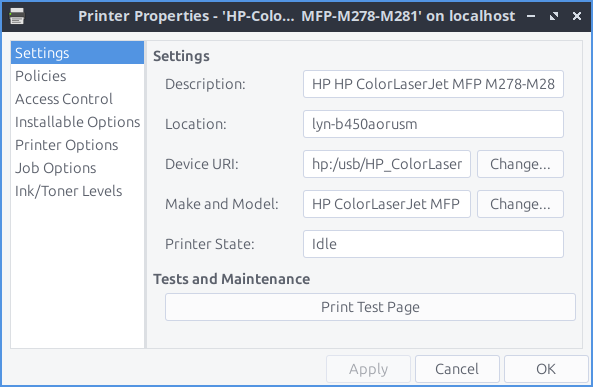Click the Device URI text field

click(387, 164)
